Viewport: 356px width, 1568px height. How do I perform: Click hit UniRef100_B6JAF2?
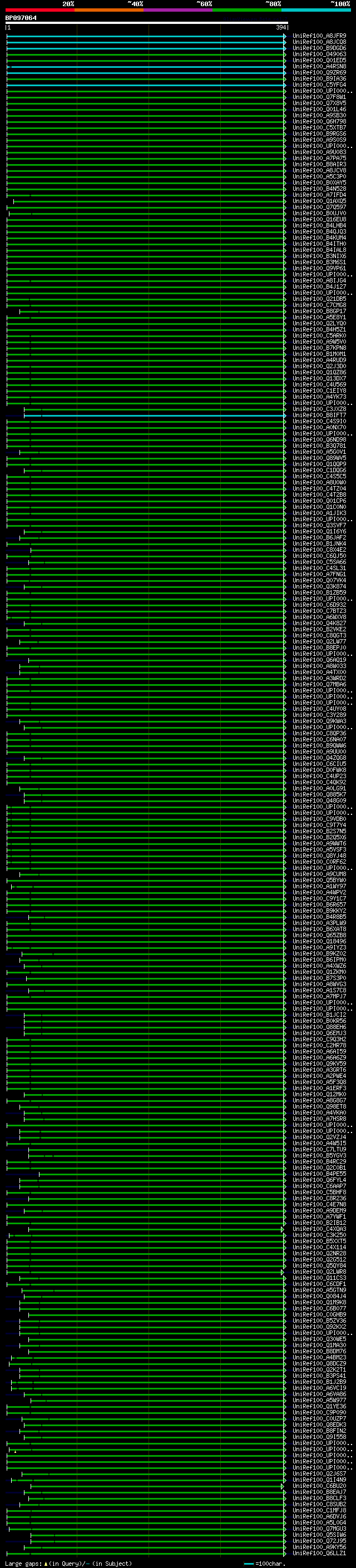pyautogui.click(x=319, y=537)
